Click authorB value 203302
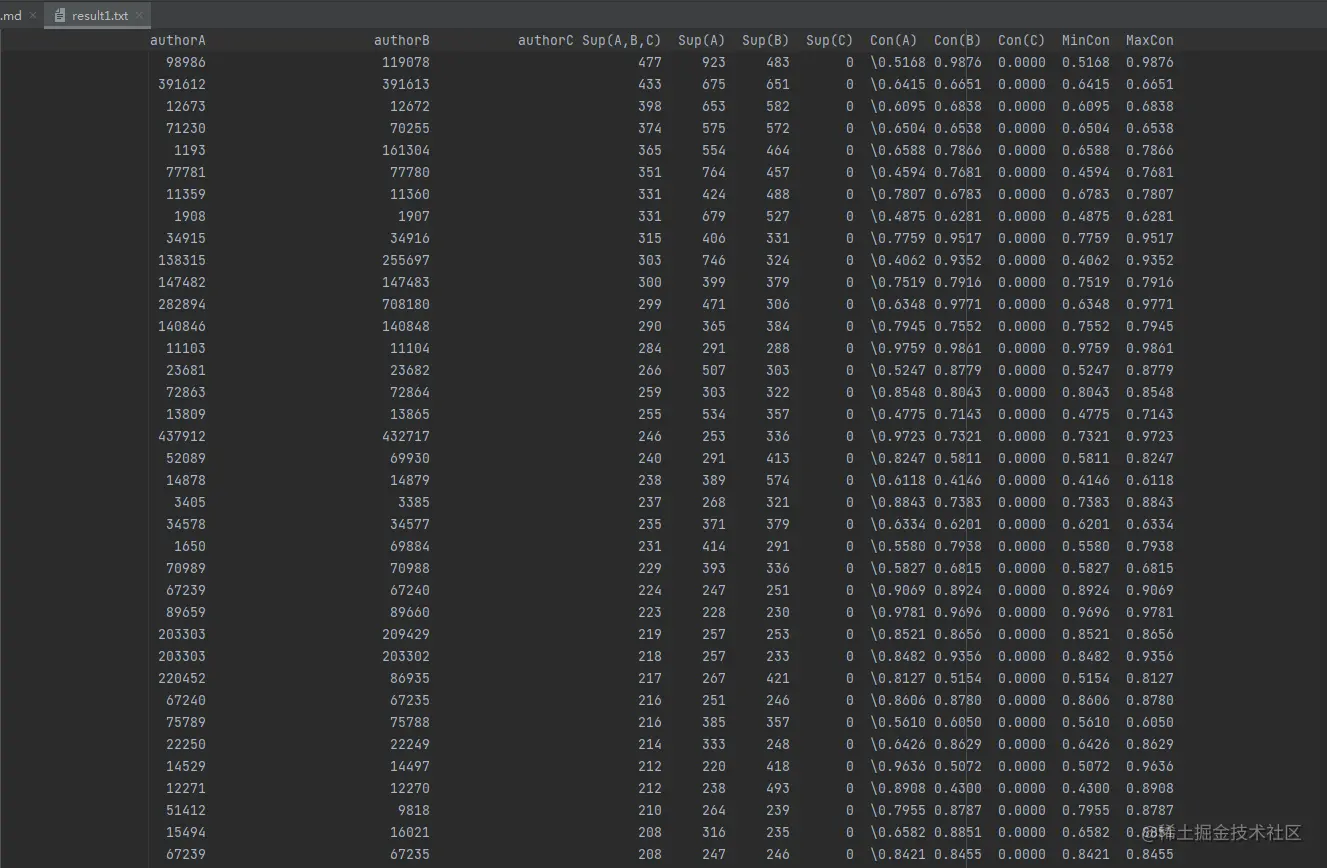This screenshot has height=868, width=1327. [406, 656]
